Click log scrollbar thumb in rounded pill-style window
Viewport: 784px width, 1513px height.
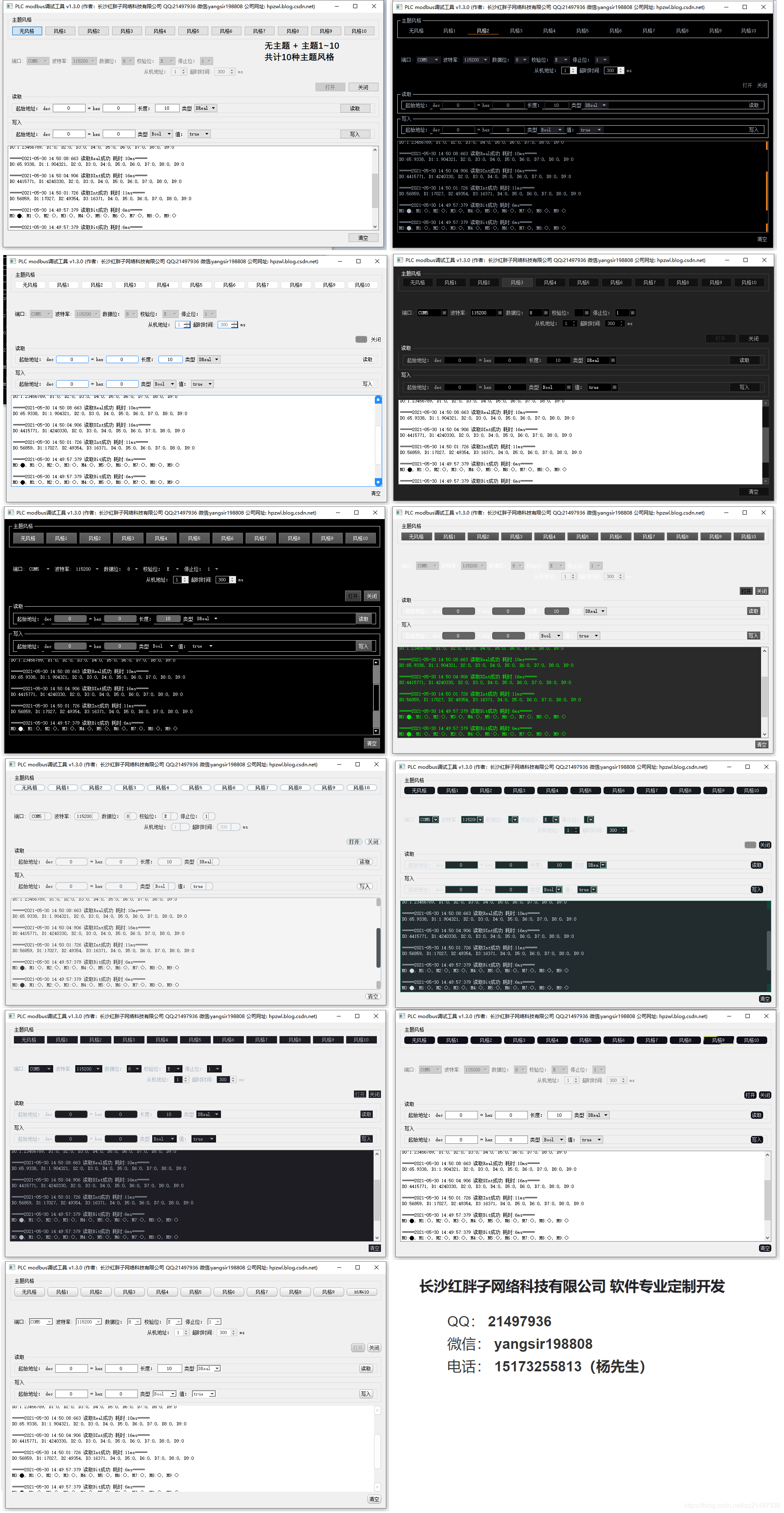378,948
